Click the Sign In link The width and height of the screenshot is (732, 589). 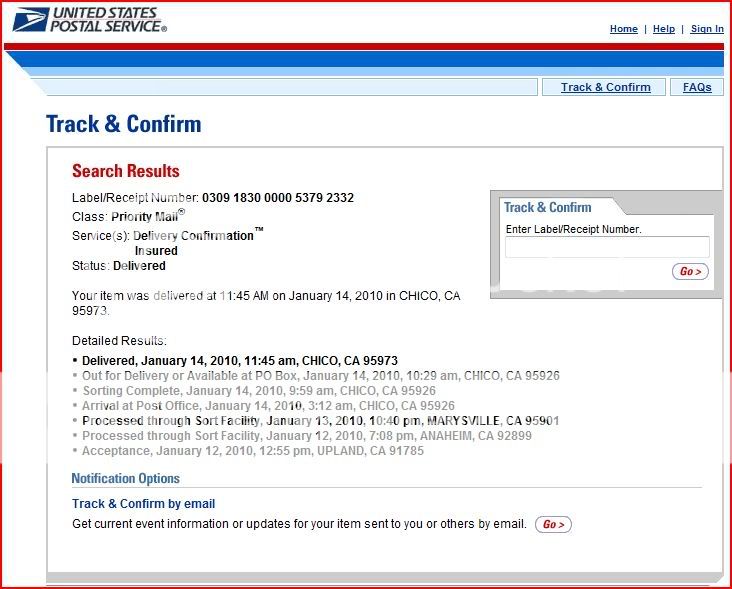707,29
